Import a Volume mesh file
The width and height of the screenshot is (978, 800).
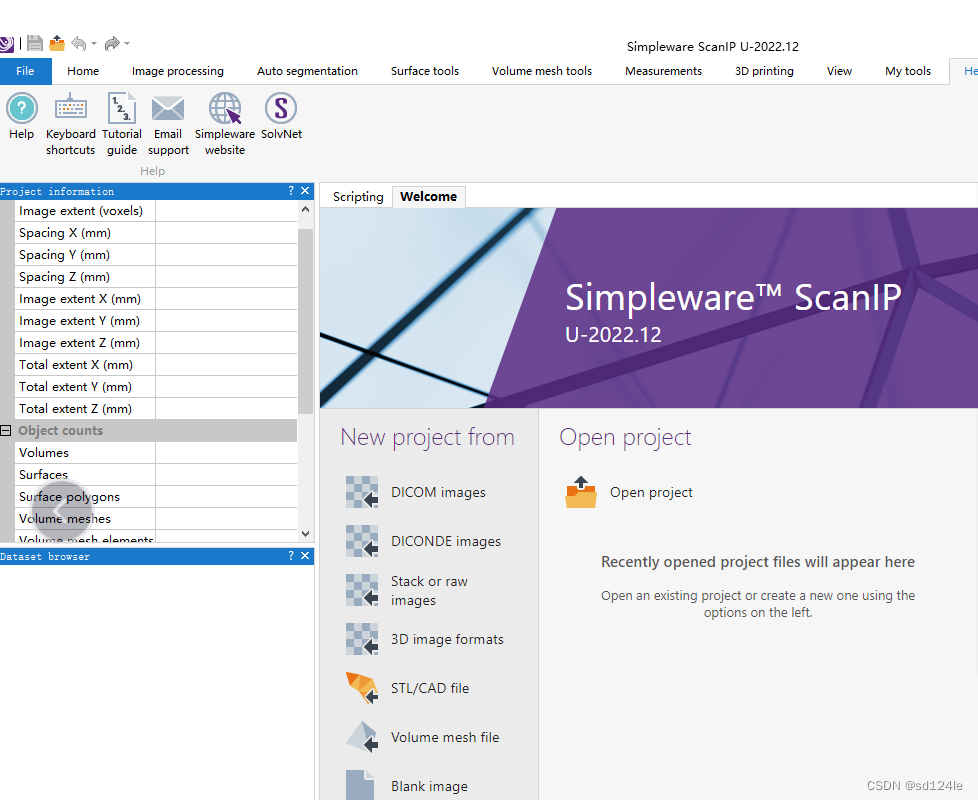[x=445, y=737]
